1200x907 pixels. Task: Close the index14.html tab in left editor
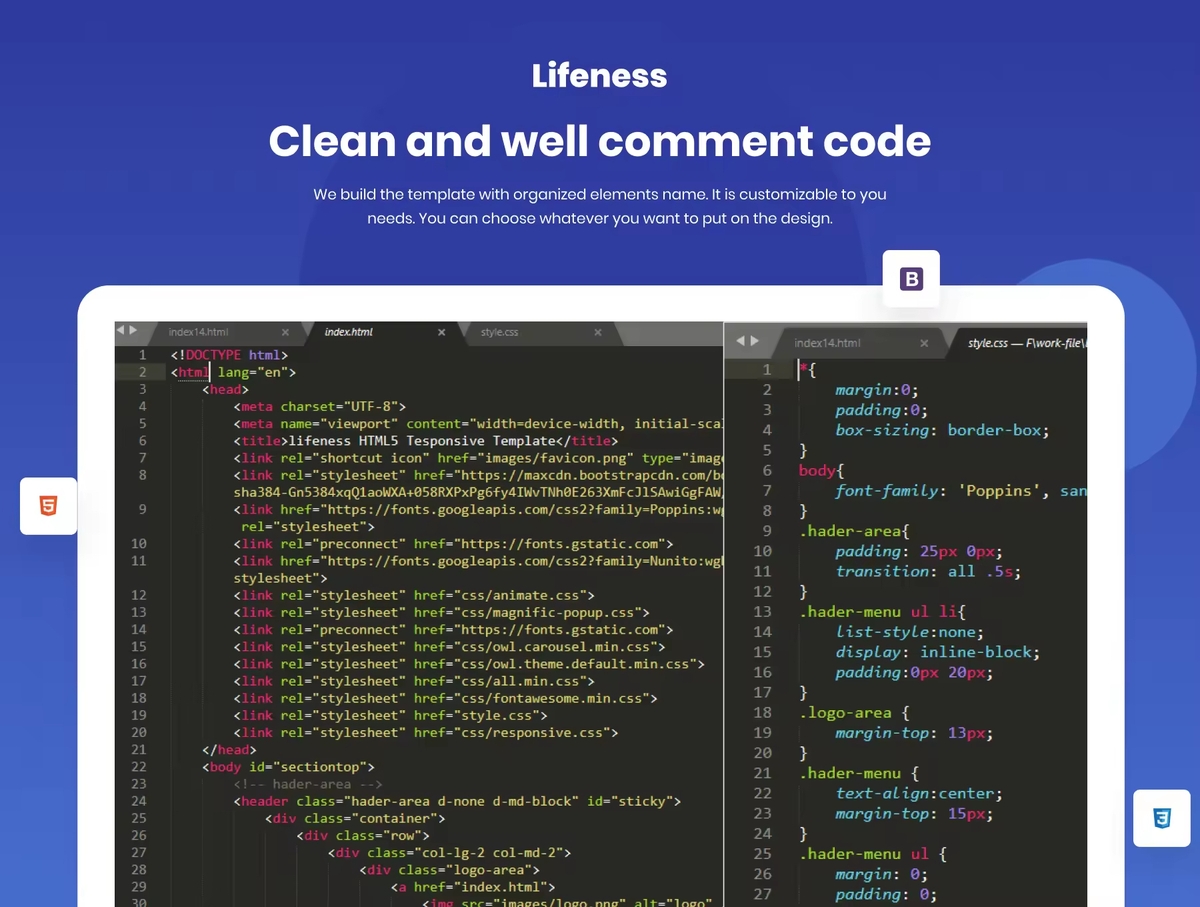[285, 332]
